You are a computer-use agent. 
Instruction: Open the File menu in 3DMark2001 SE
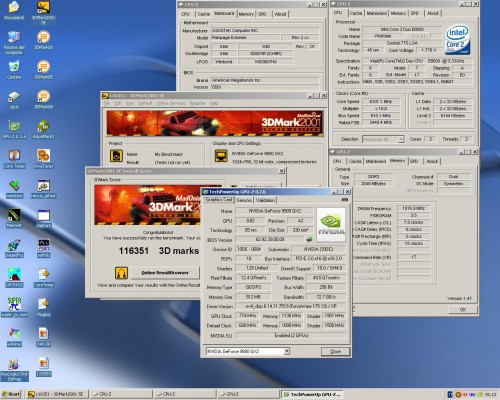(x=107, y=103)
